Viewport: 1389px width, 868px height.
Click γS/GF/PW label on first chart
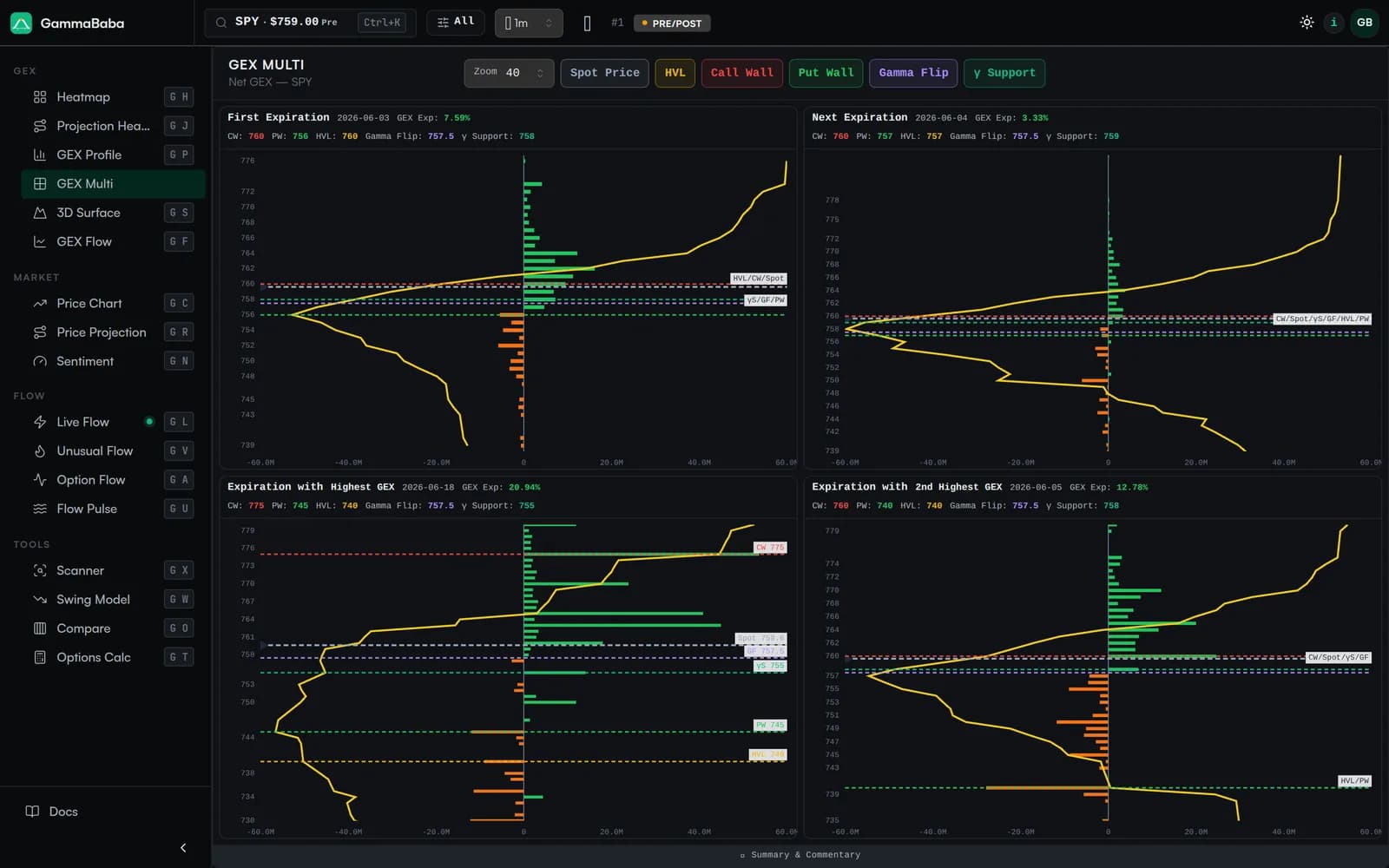766,300
